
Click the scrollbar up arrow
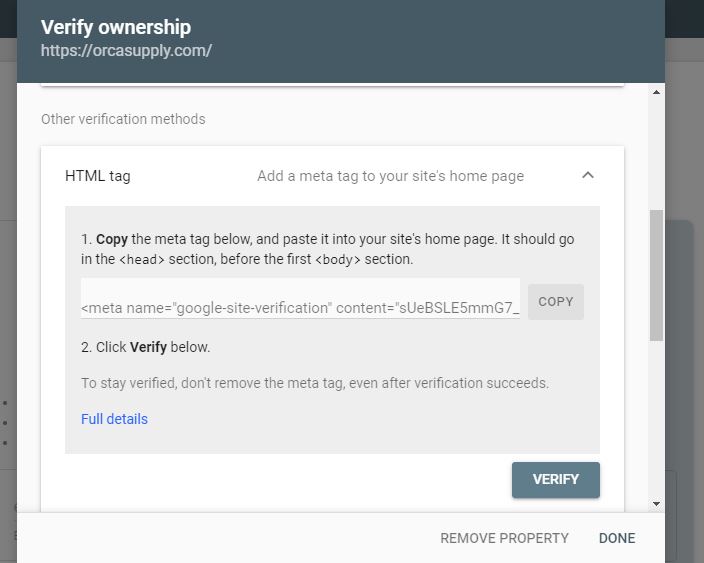click(x=656, y=93)
